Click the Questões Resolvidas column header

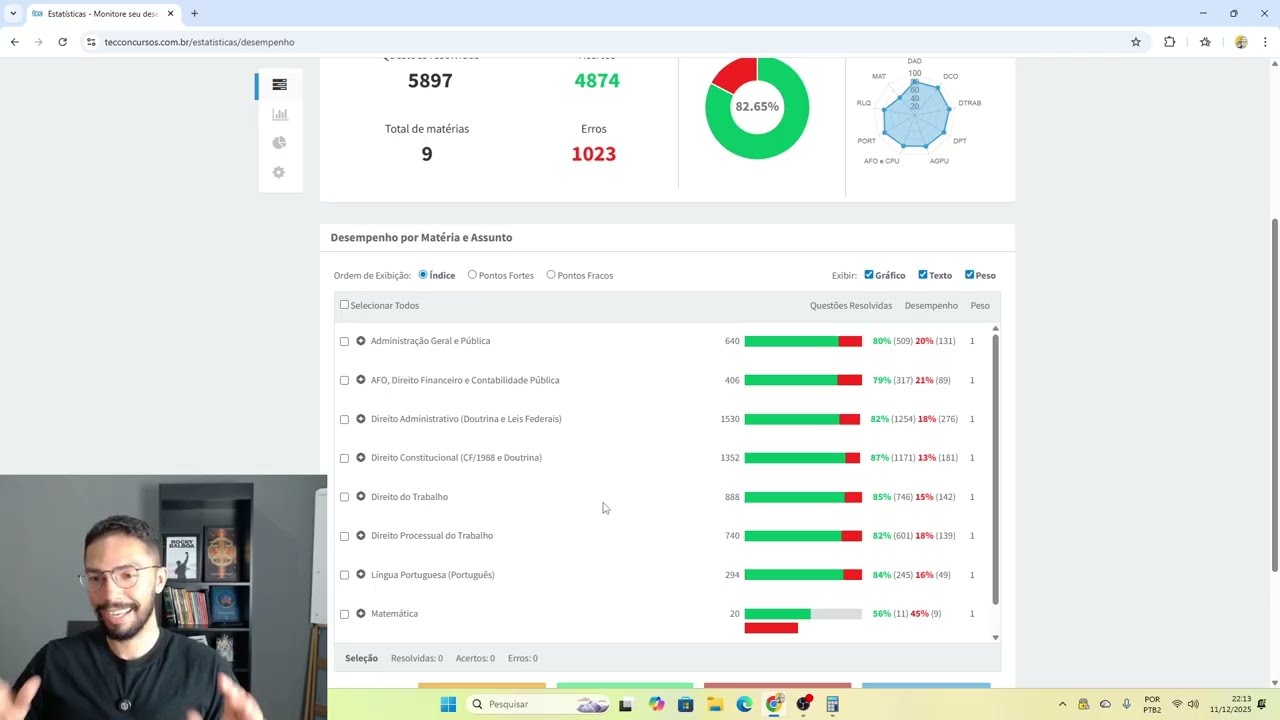[x=851, y=306]
